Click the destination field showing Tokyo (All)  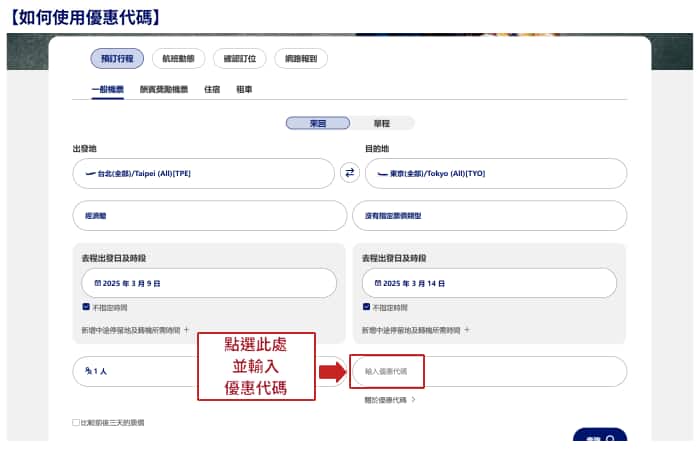tap(489, 173)
